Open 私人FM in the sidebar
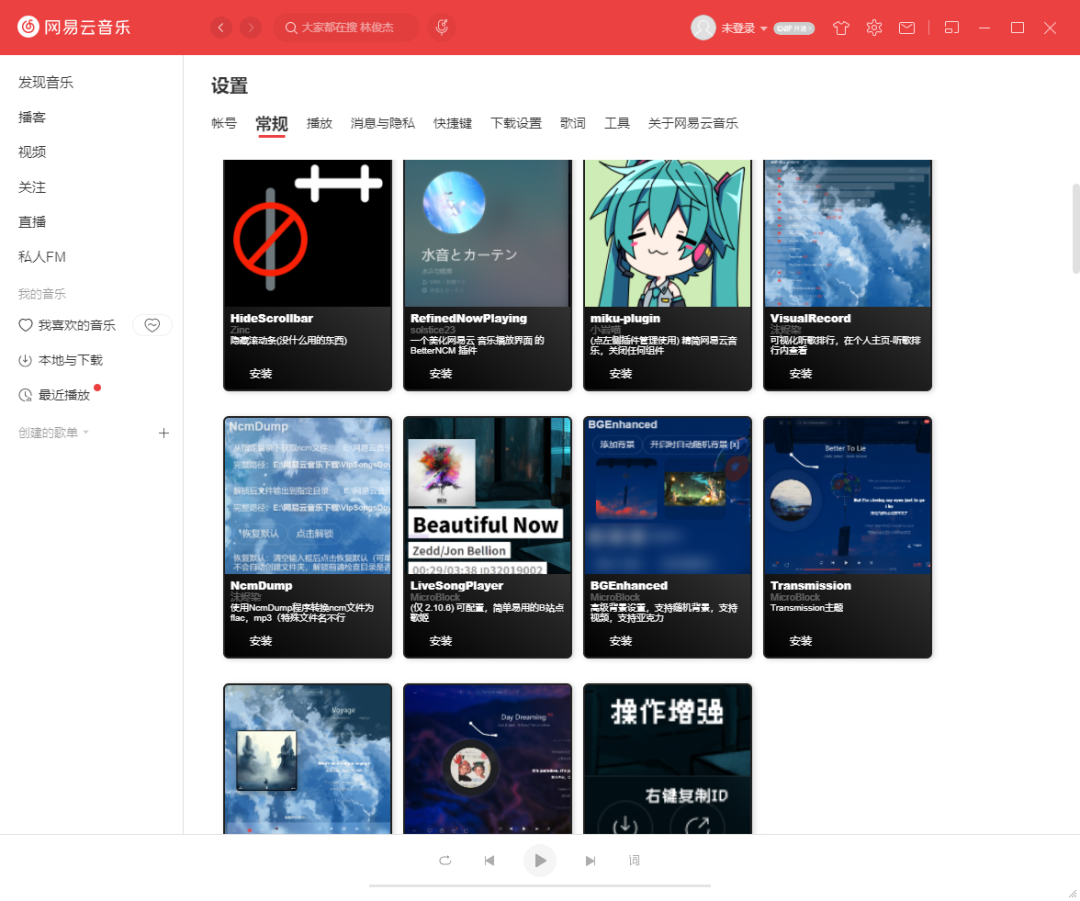1080x901 pixels. coord(41,257)
